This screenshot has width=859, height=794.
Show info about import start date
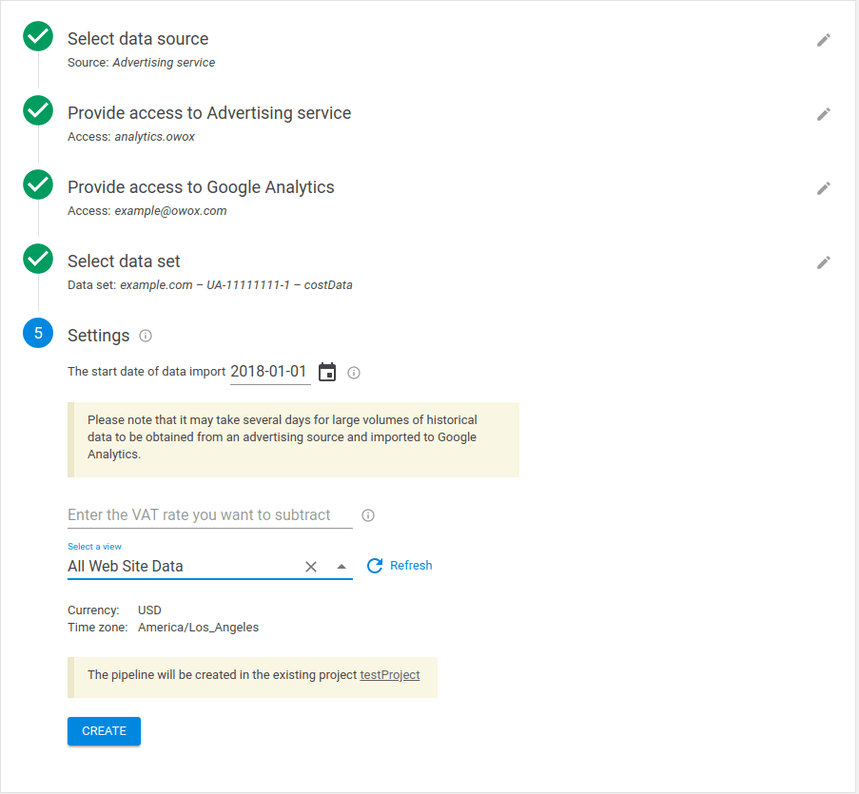(354, 373)
